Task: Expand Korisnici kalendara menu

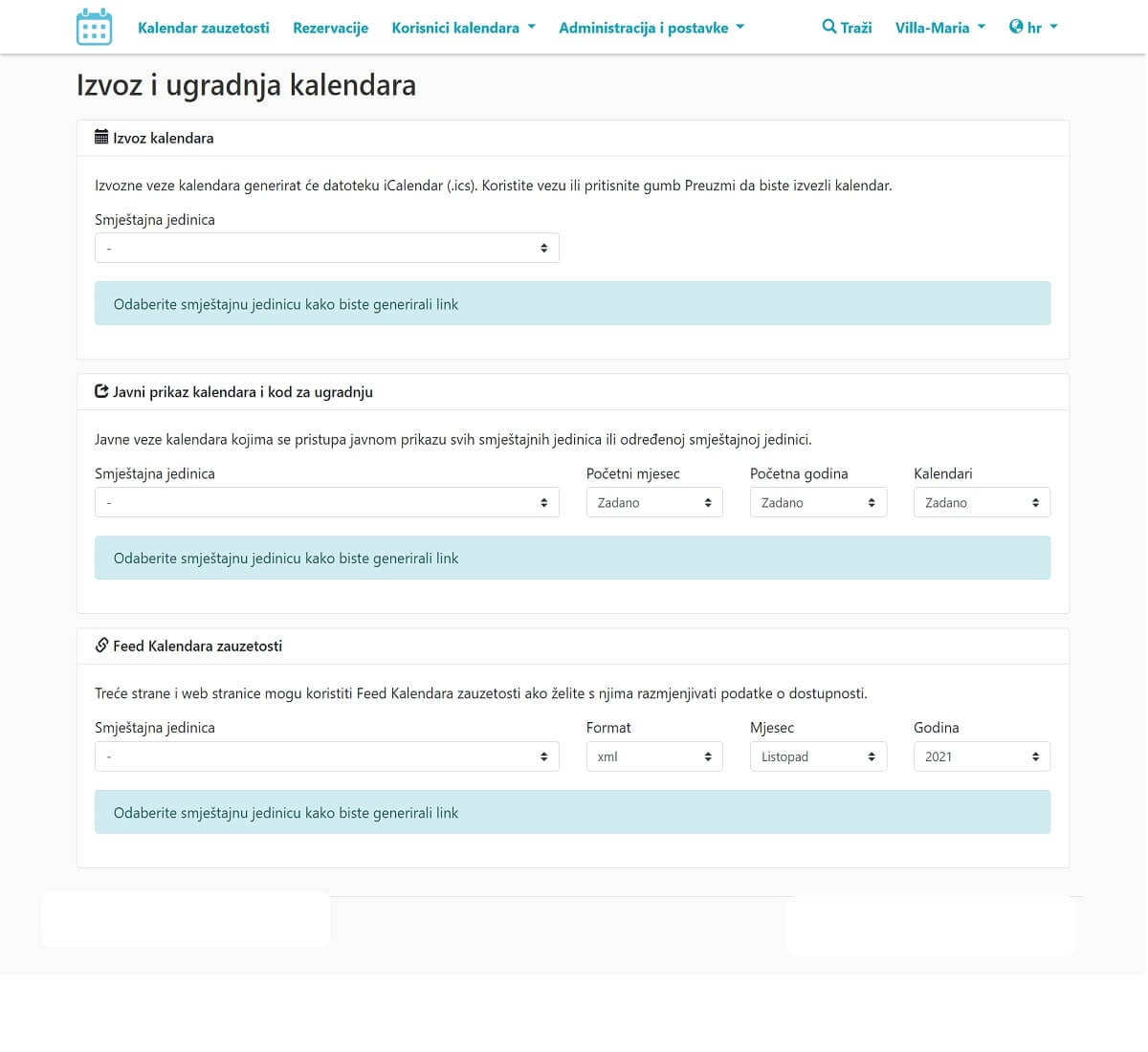Action: click(x=463, y=28)
